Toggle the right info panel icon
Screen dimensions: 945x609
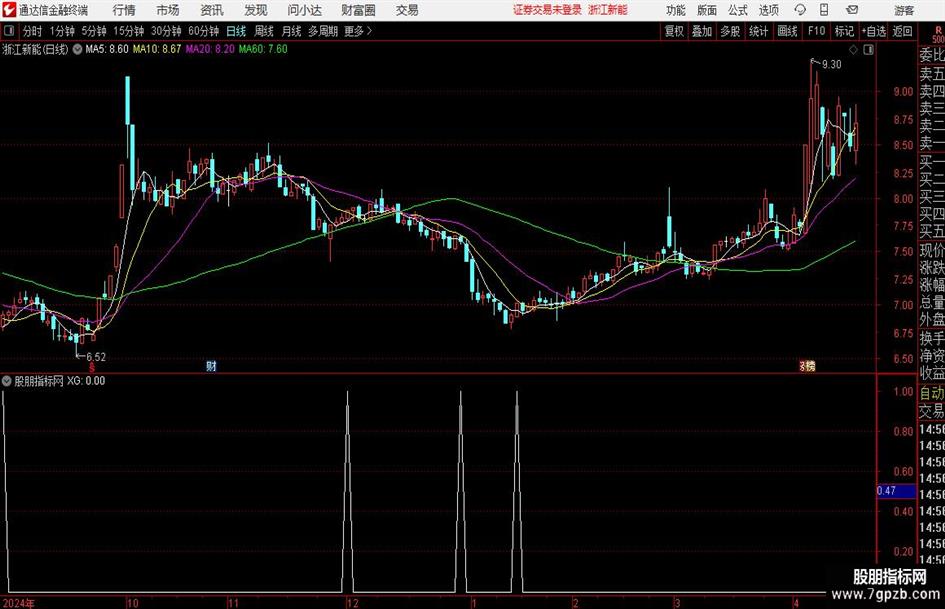868,49
